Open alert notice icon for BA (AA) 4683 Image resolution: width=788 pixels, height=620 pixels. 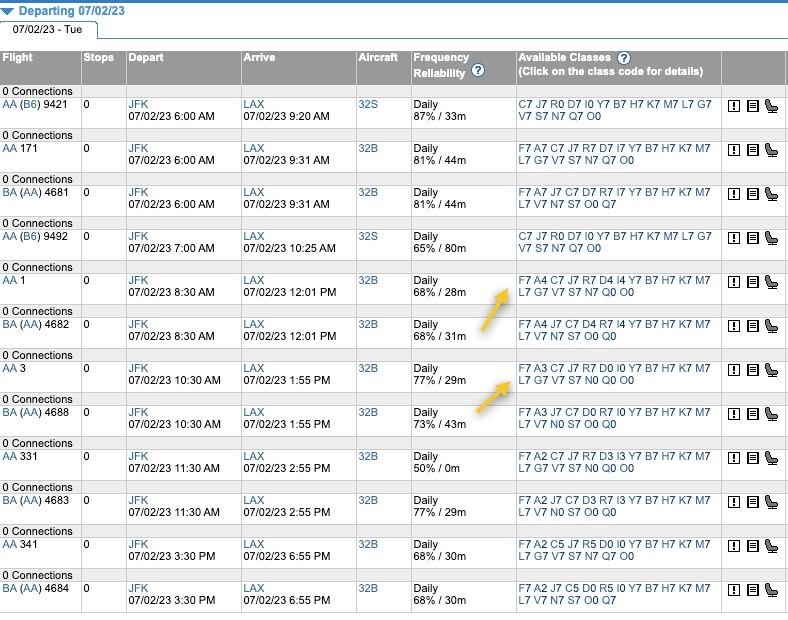[734, 502]
